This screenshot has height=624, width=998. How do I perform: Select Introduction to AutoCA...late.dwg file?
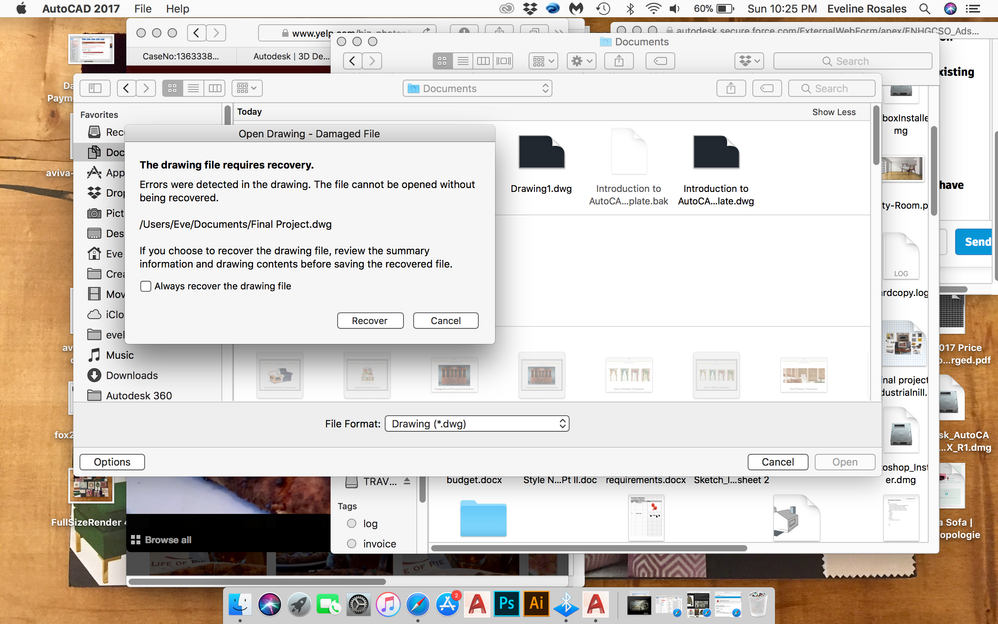pyautogui.click(x=716, y=170)
